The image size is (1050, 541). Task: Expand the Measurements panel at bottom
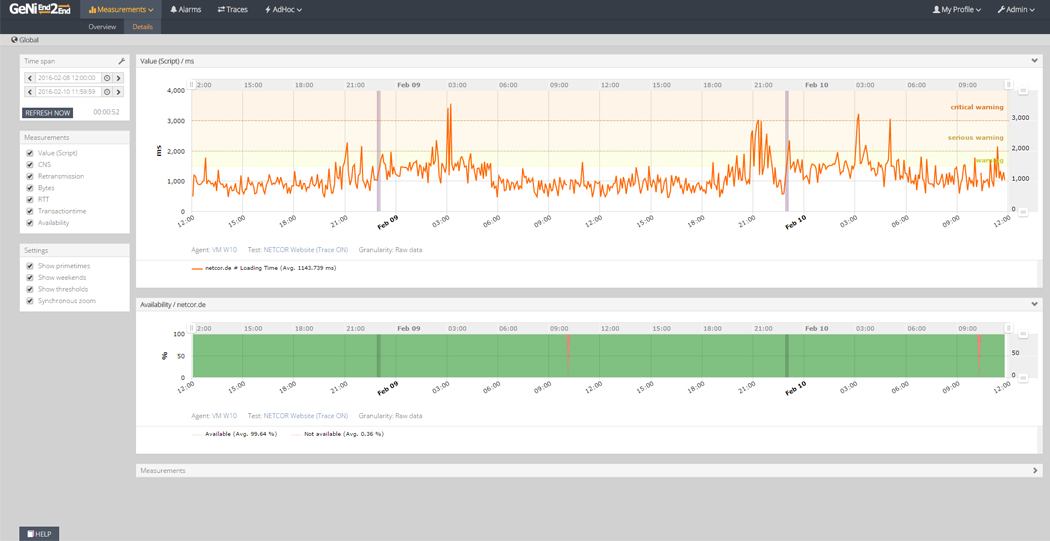(x=1035, y=471)
